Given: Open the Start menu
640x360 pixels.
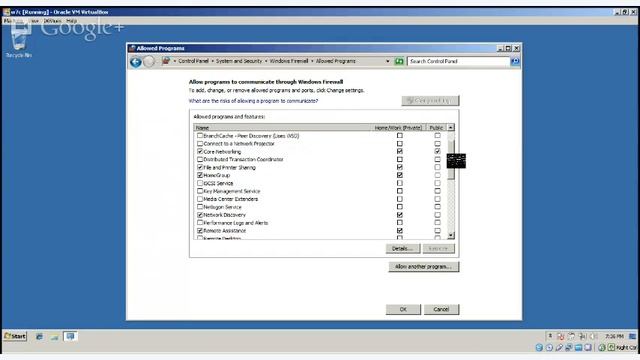Looking at the screenshot, I should (15, 336).
